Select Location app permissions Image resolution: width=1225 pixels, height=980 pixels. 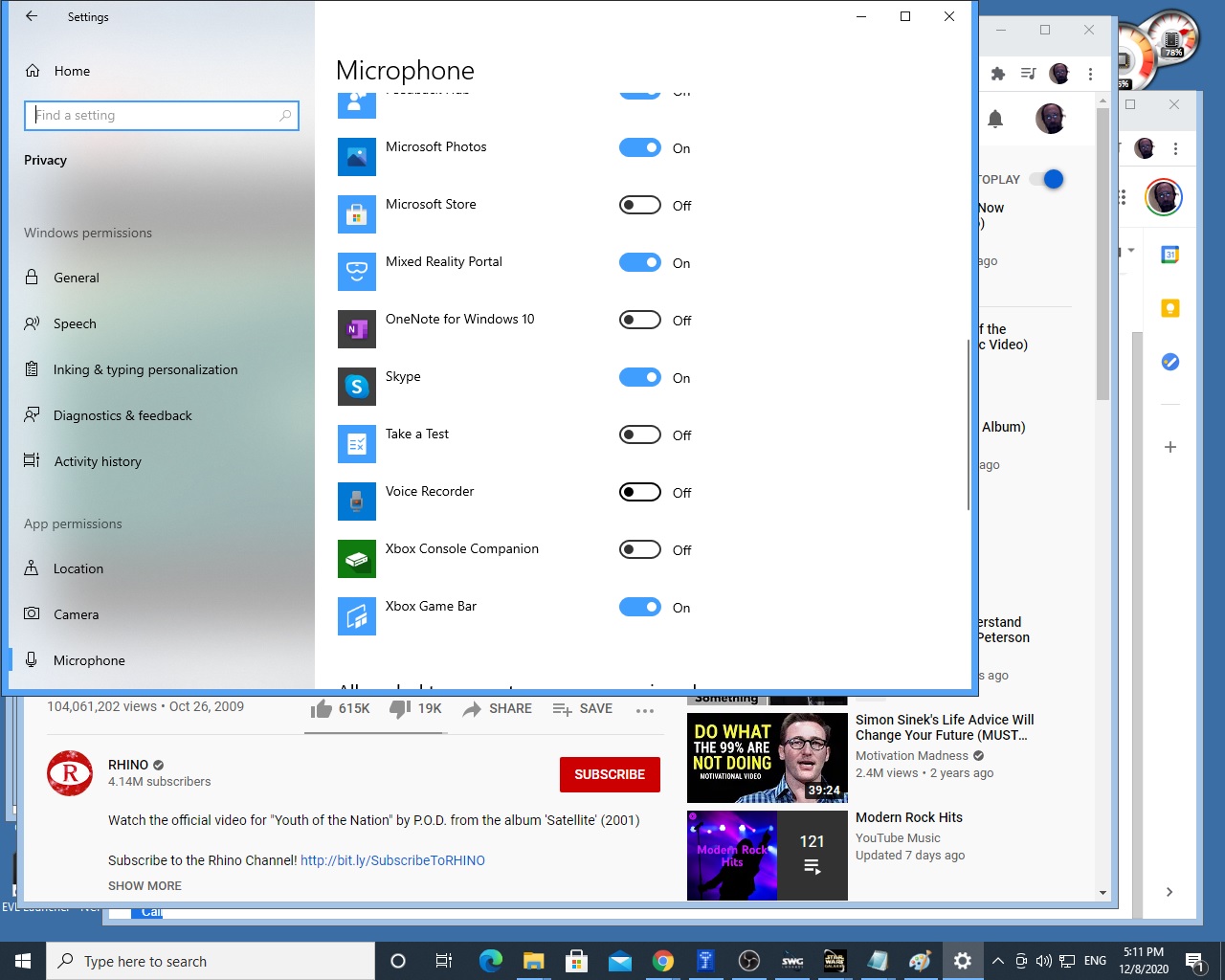pos(161,568)
